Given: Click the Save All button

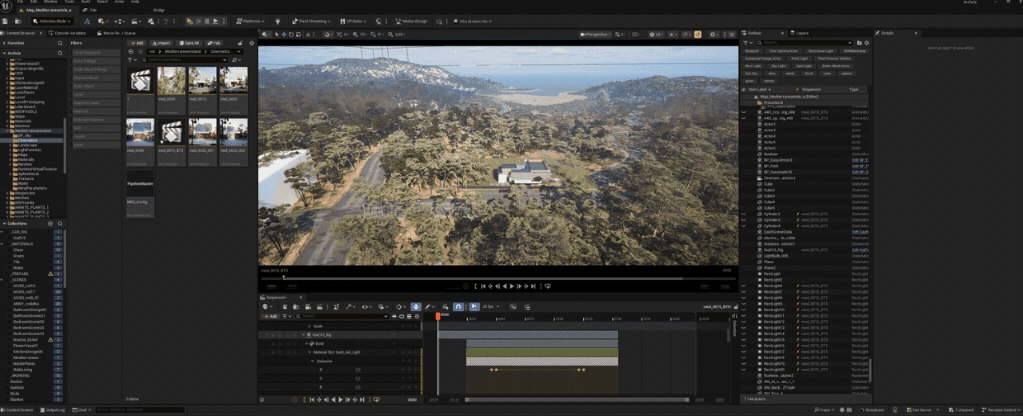Looking at the screenshot, I should [189, 43].
